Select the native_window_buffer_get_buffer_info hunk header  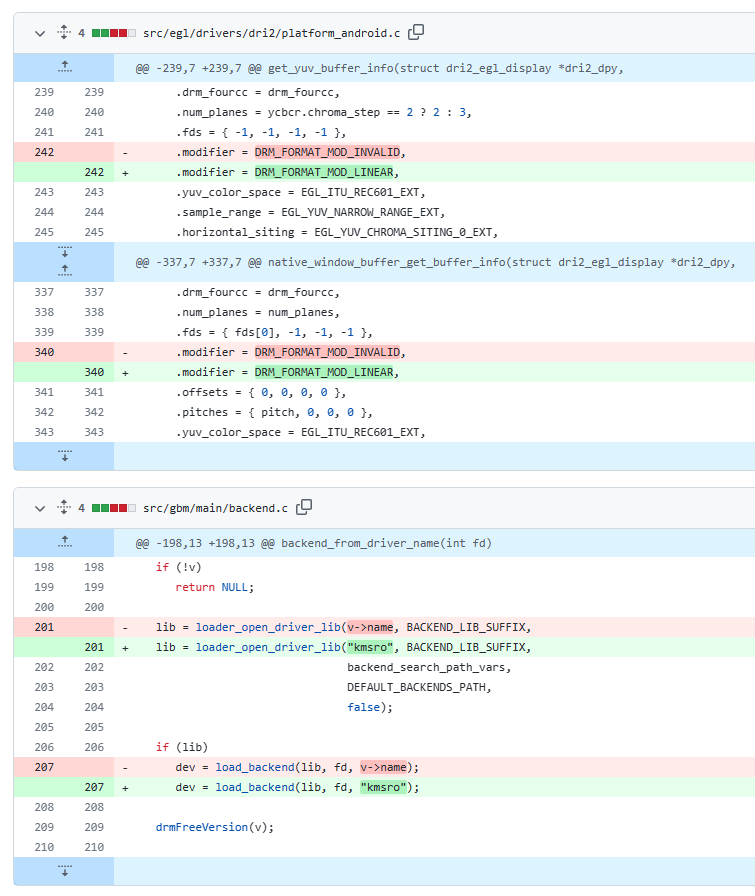click(x=436, y=262)
